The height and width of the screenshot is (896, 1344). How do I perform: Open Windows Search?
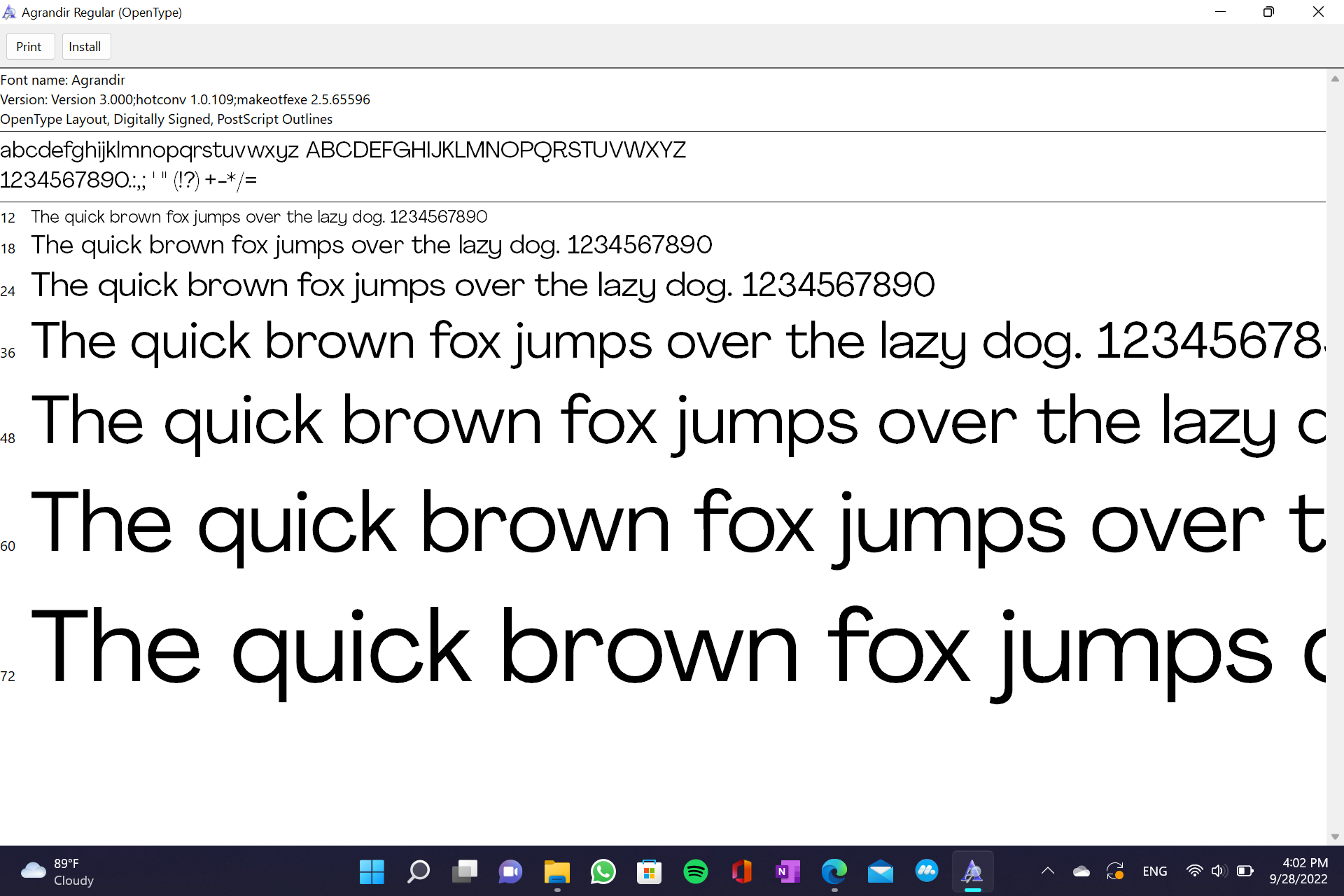419,871
